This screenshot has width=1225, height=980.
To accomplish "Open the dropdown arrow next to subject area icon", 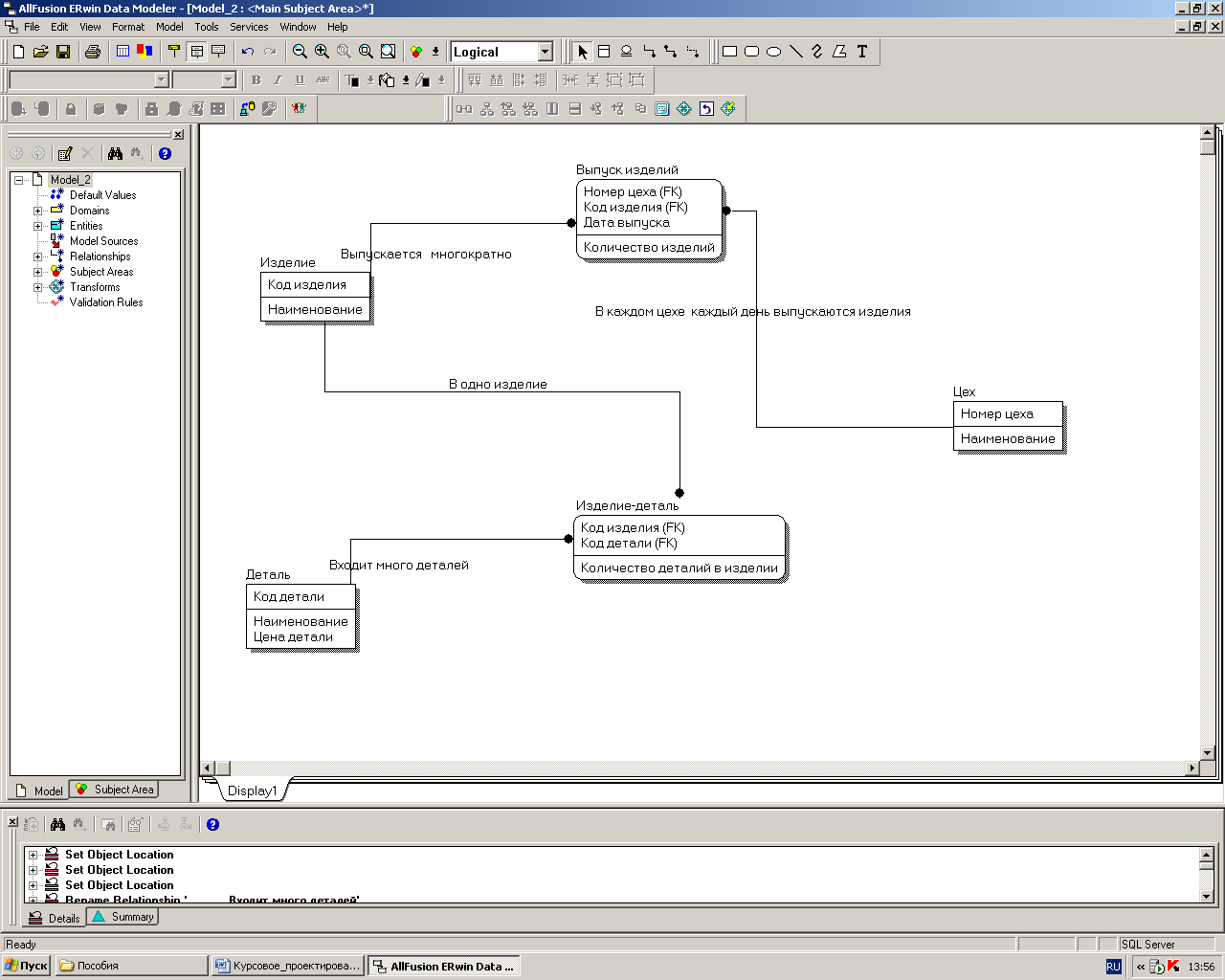I will 435,52.
